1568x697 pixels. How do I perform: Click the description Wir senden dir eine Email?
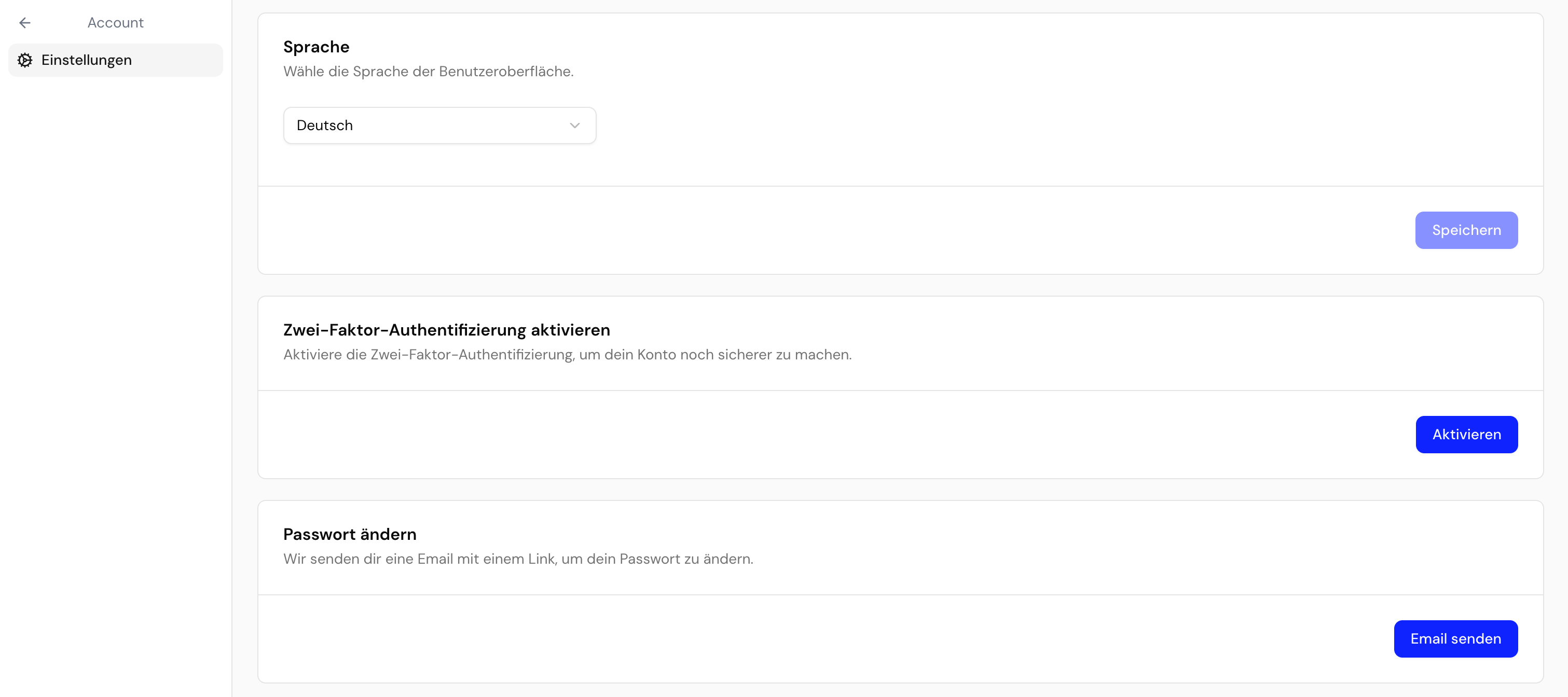tap(518, 559)
